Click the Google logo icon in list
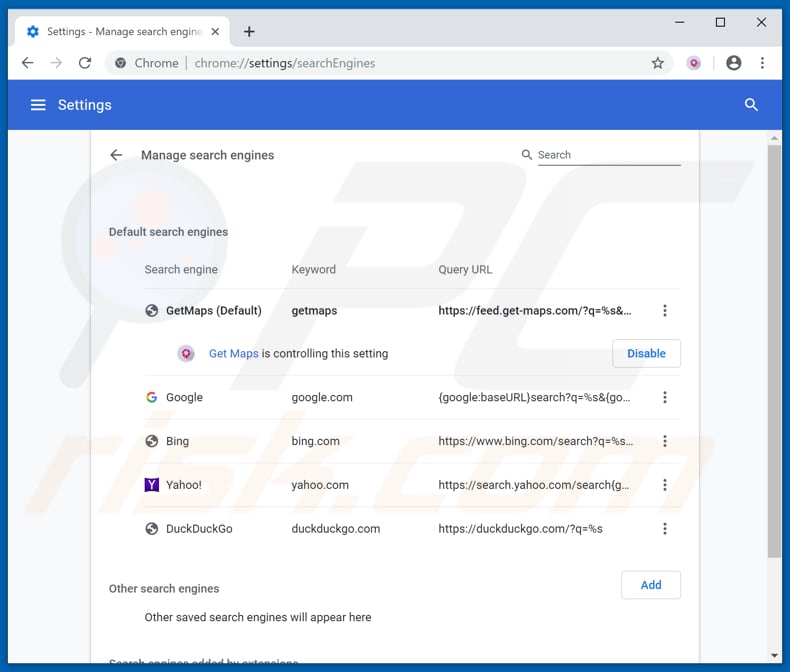The height and width of the screenshot is (672, 790). point(151,397)
